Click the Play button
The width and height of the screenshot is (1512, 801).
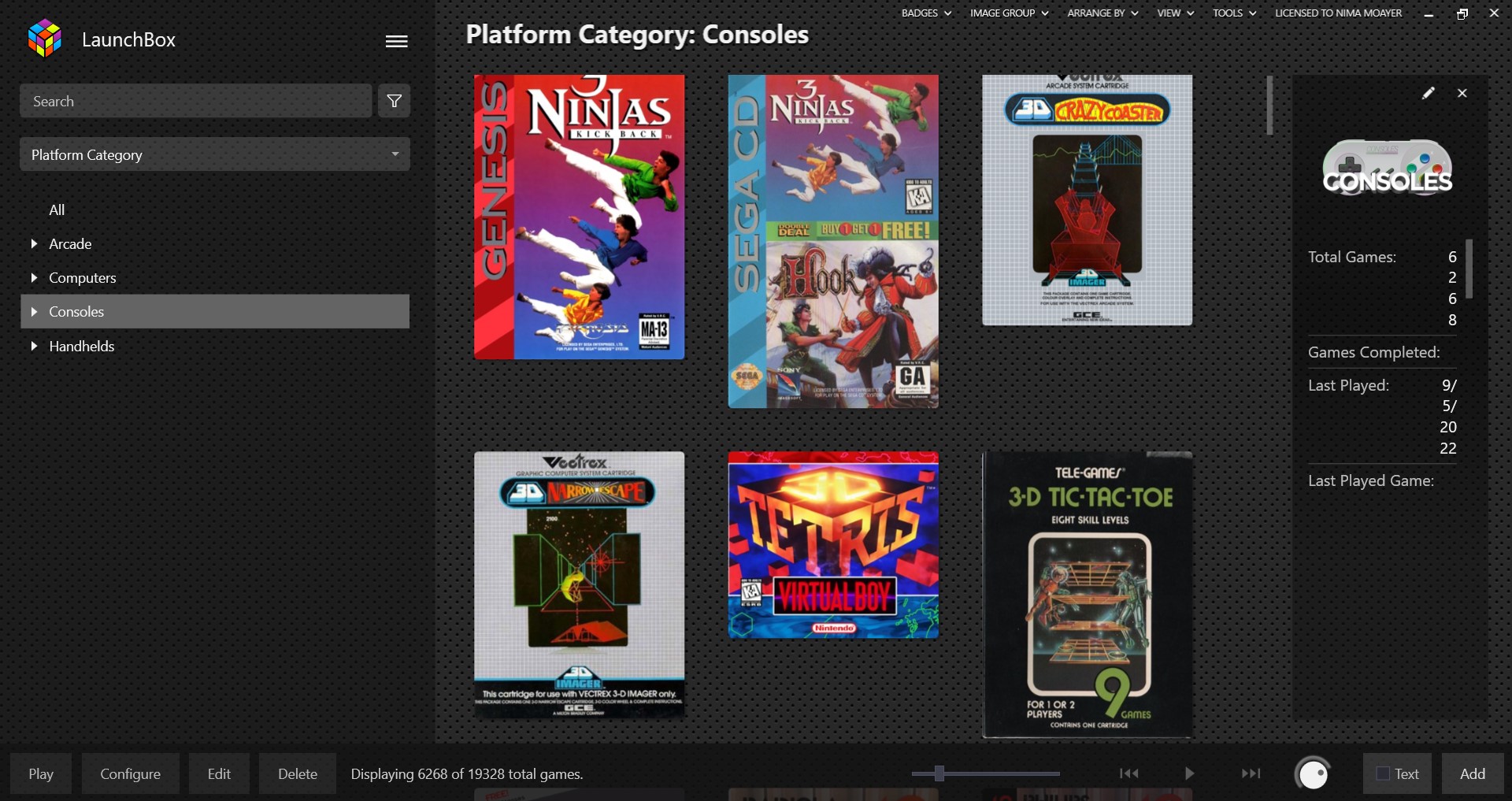tap(41, 773)
